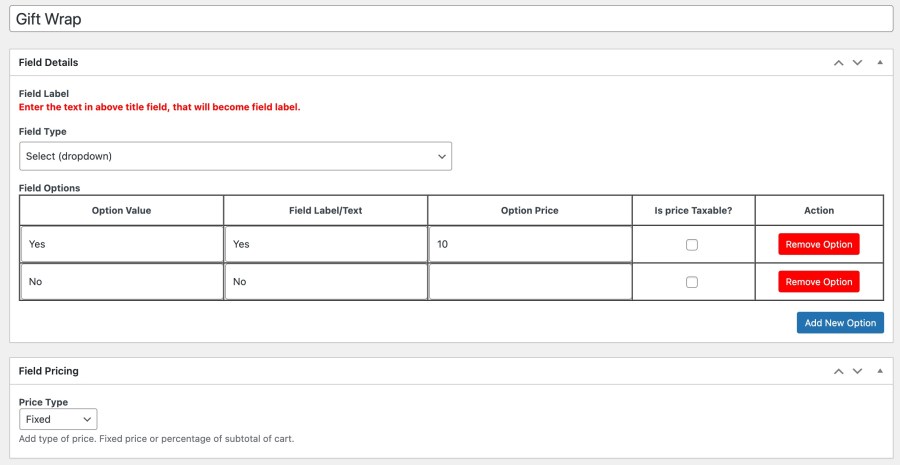Move Field Details panel up arrow
This screenshot has height=465, width=900.
[x=839, y=63]
